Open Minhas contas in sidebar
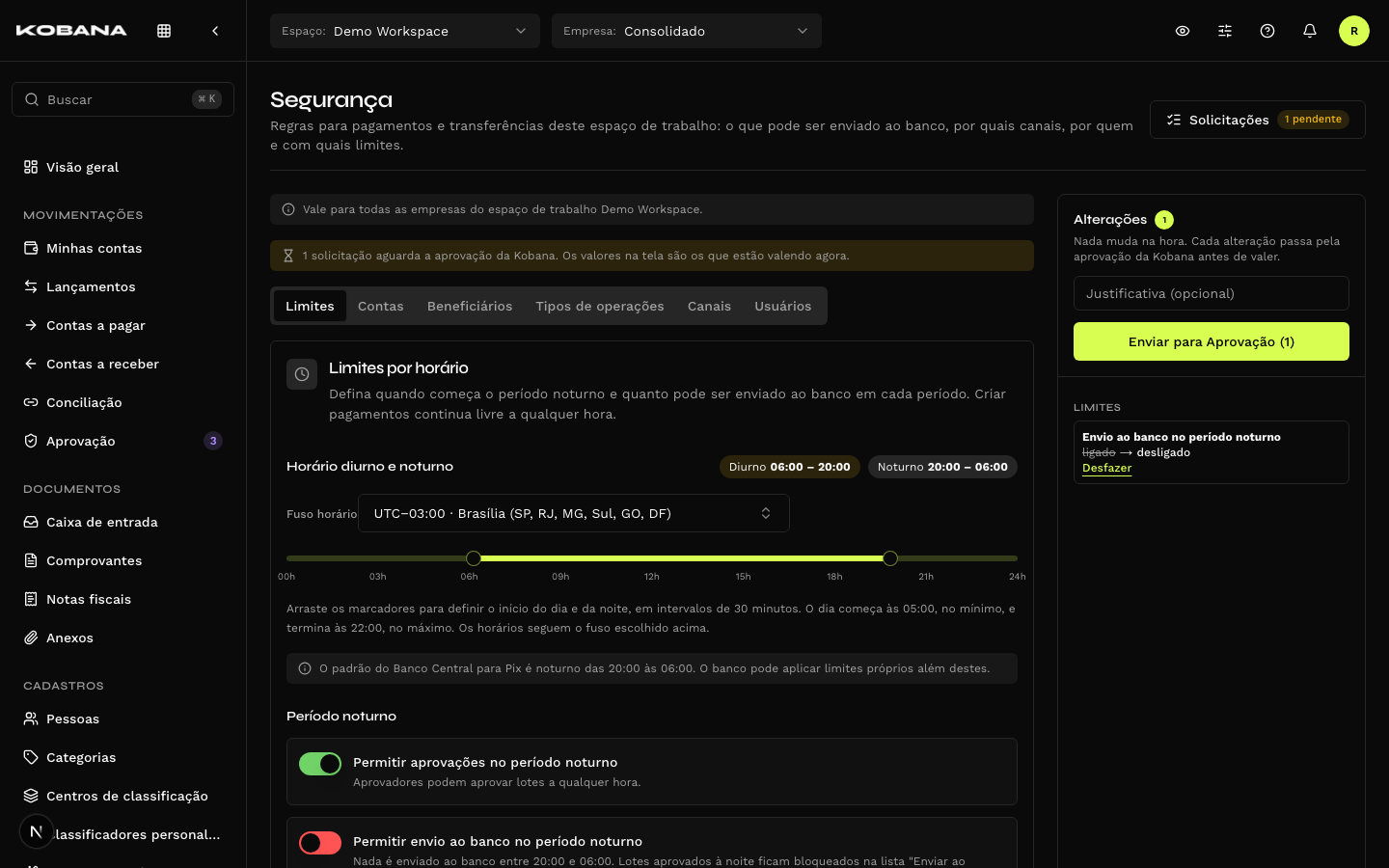The height and width of the screenshot is (868, 1389). click(x=123, y=248)
